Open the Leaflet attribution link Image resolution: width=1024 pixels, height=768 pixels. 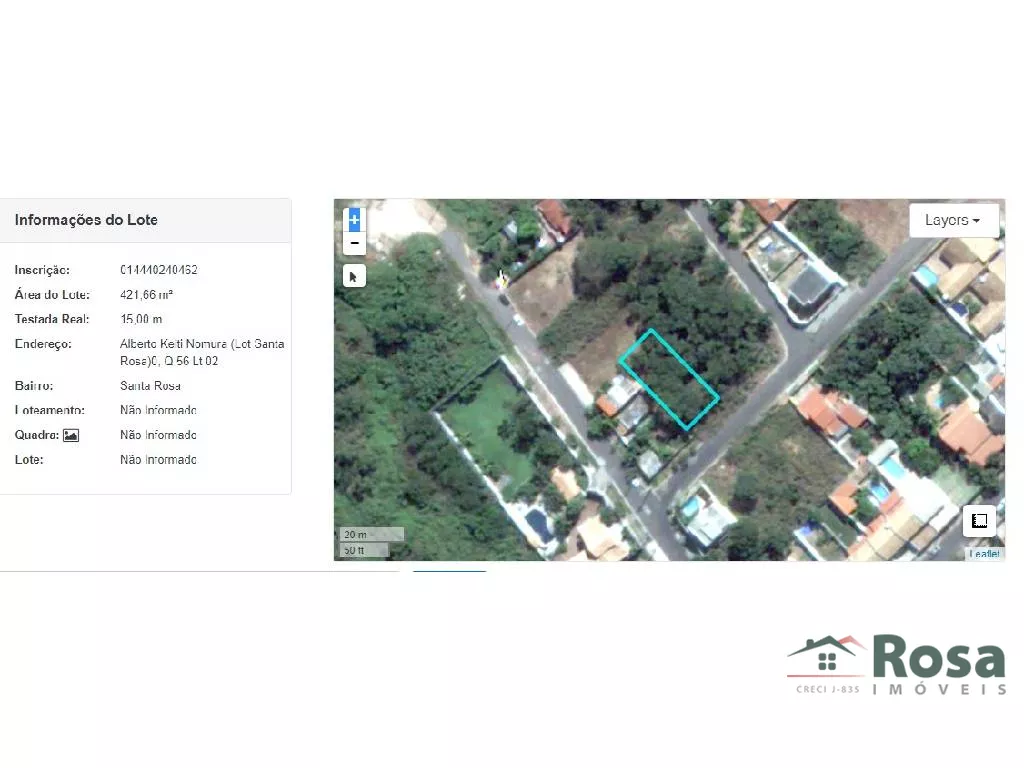pyautogui.click(x=983, y=553)
